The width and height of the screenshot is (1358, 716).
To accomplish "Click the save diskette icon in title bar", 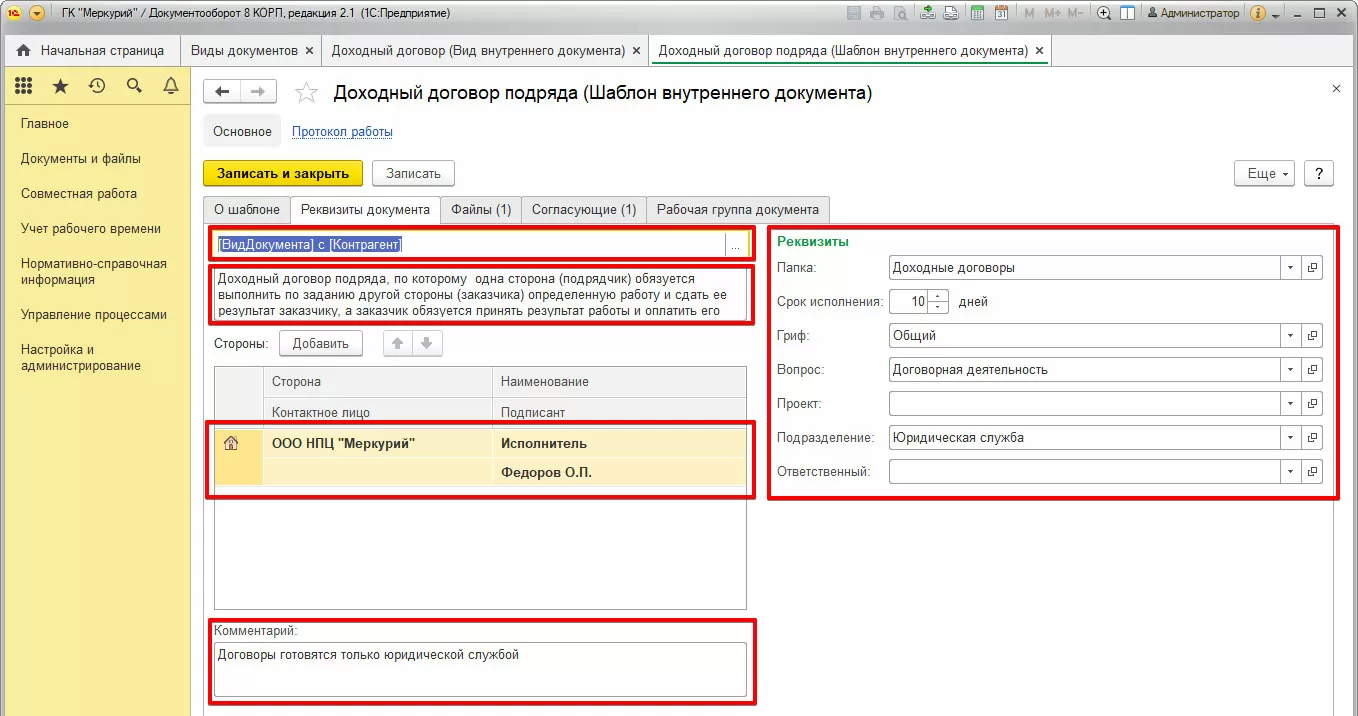I will coord(854,13).
